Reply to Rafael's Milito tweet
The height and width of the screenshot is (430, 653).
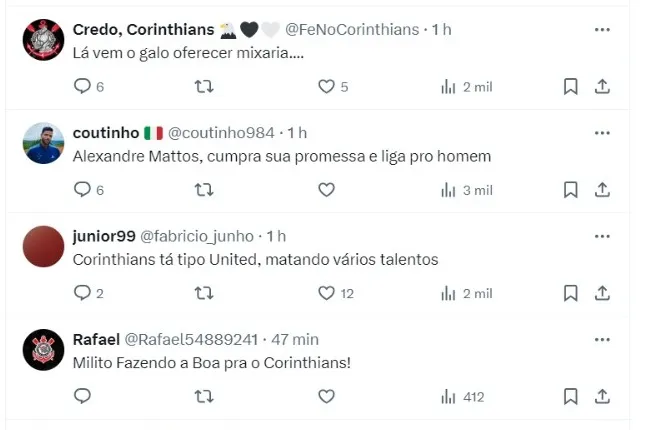click(x=83, y=397)
